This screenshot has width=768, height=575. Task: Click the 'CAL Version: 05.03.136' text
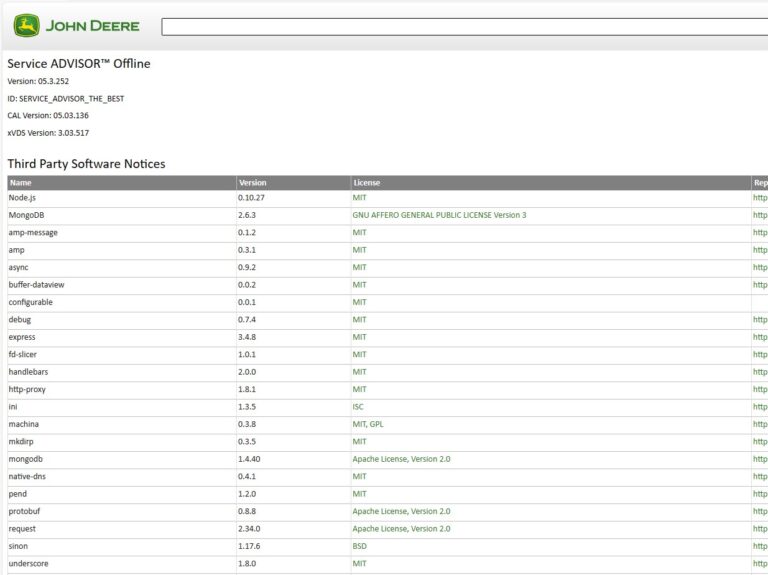48,116
